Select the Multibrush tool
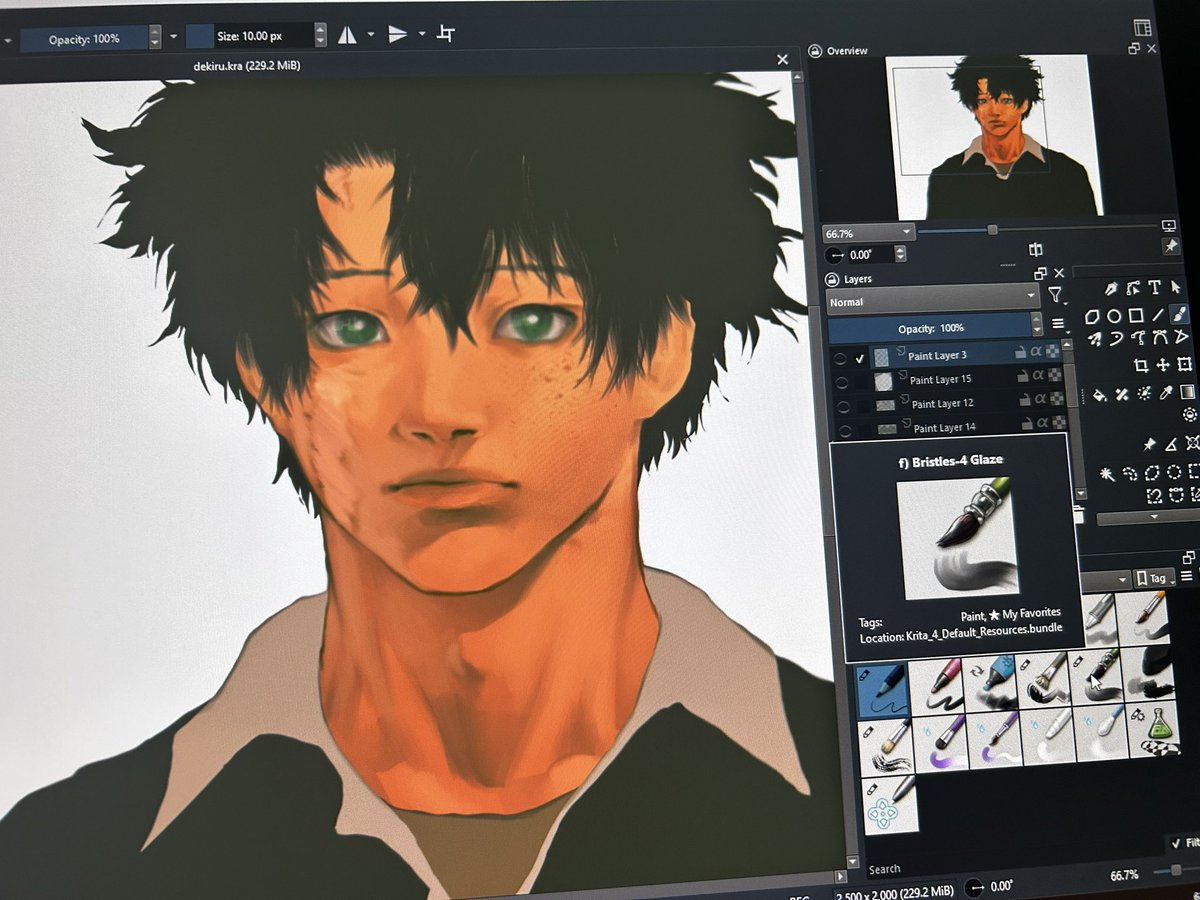1200x900 pixels. (x=1095, y=338)
